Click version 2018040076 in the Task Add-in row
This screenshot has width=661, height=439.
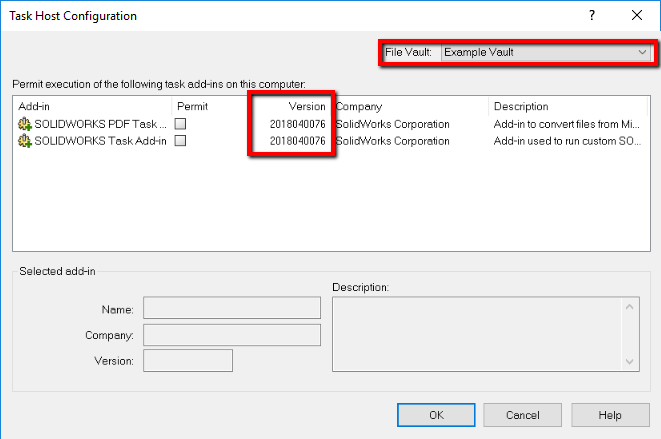point(298,141)
